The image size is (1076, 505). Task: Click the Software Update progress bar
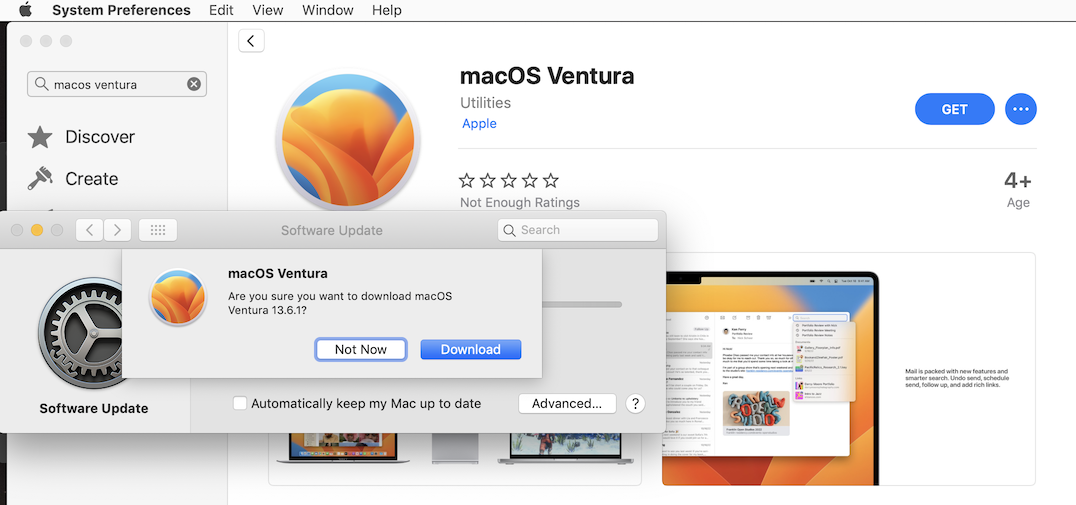(x=582, y=304)
